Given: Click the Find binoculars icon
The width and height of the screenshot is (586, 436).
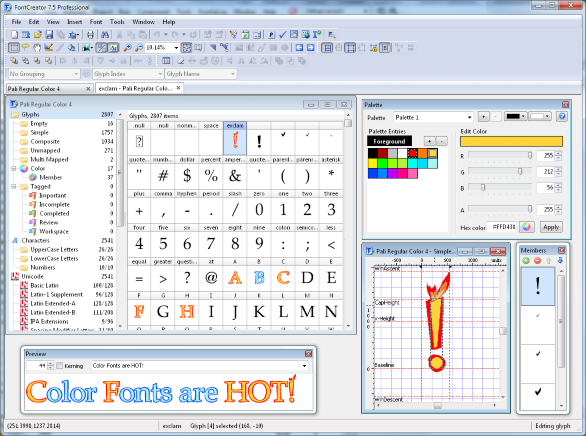Looking at the screenshot, I should tap(105, 35).
